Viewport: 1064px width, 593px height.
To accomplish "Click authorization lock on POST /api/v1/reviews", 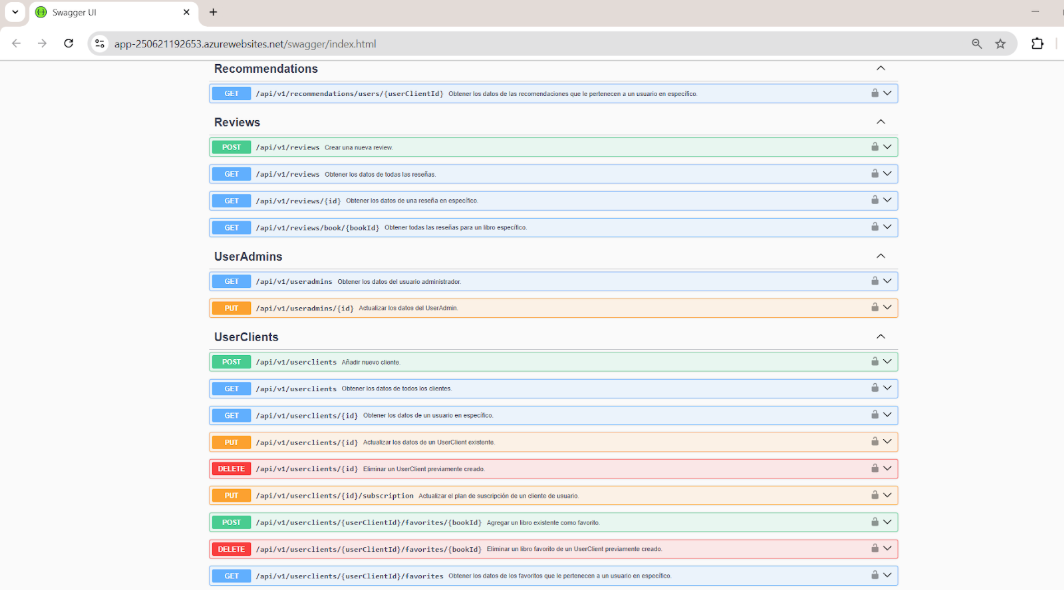I will click(875, 147).
